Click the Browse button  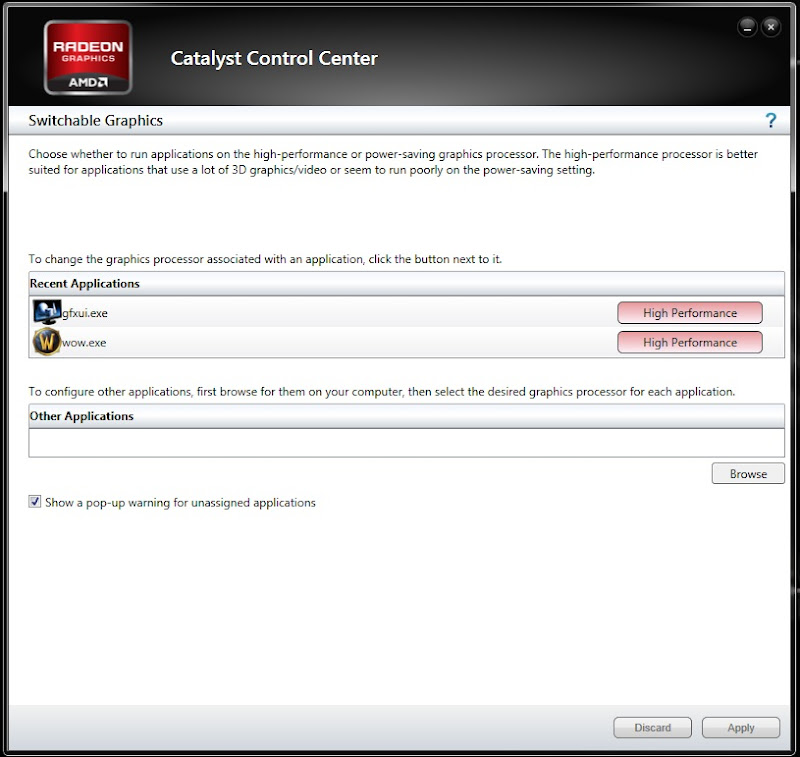[x=748, y=473]
